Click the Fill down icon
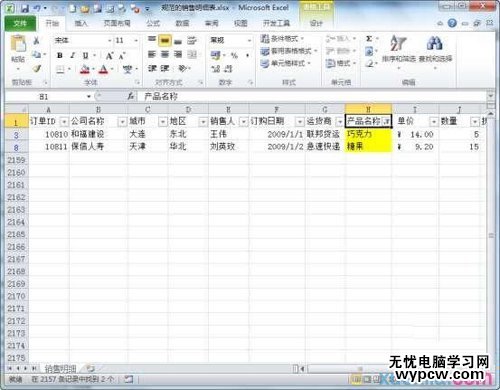Viewport: 500px width, 390px height. tap(369, 51)
